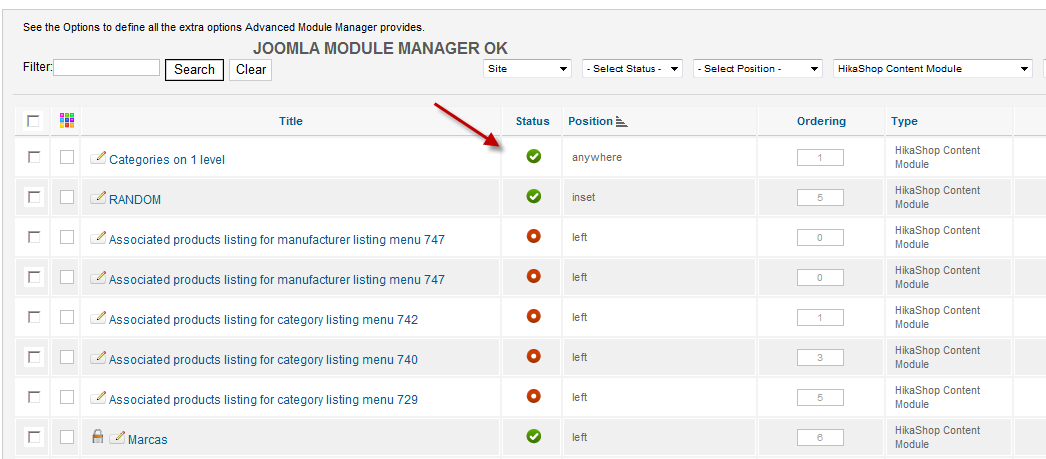Sort the table by Title column
Viewport: 1046px width, 459px height.
click(x=290, y=121)
